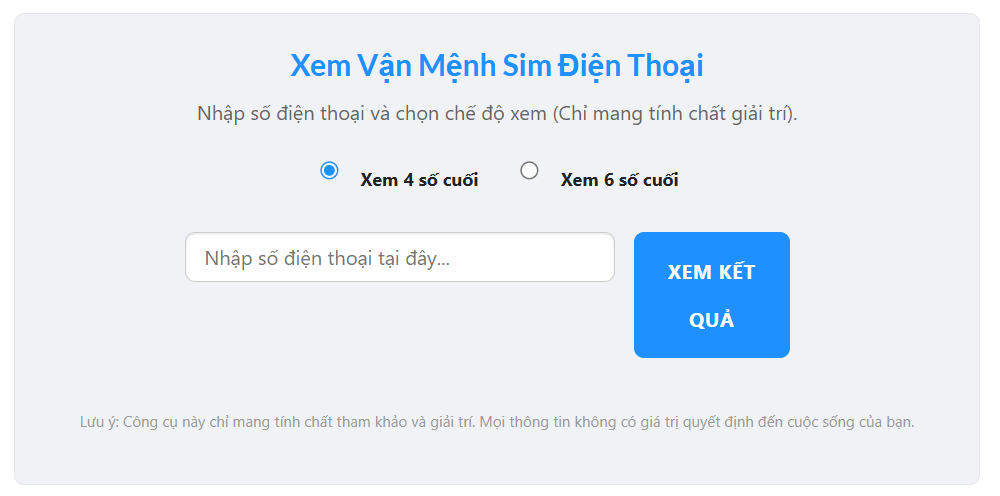The height and width of the screenshot is (496, 1000).
Task: Choose the last 4 digits viewing mode
Action: (x=329, y=170)
